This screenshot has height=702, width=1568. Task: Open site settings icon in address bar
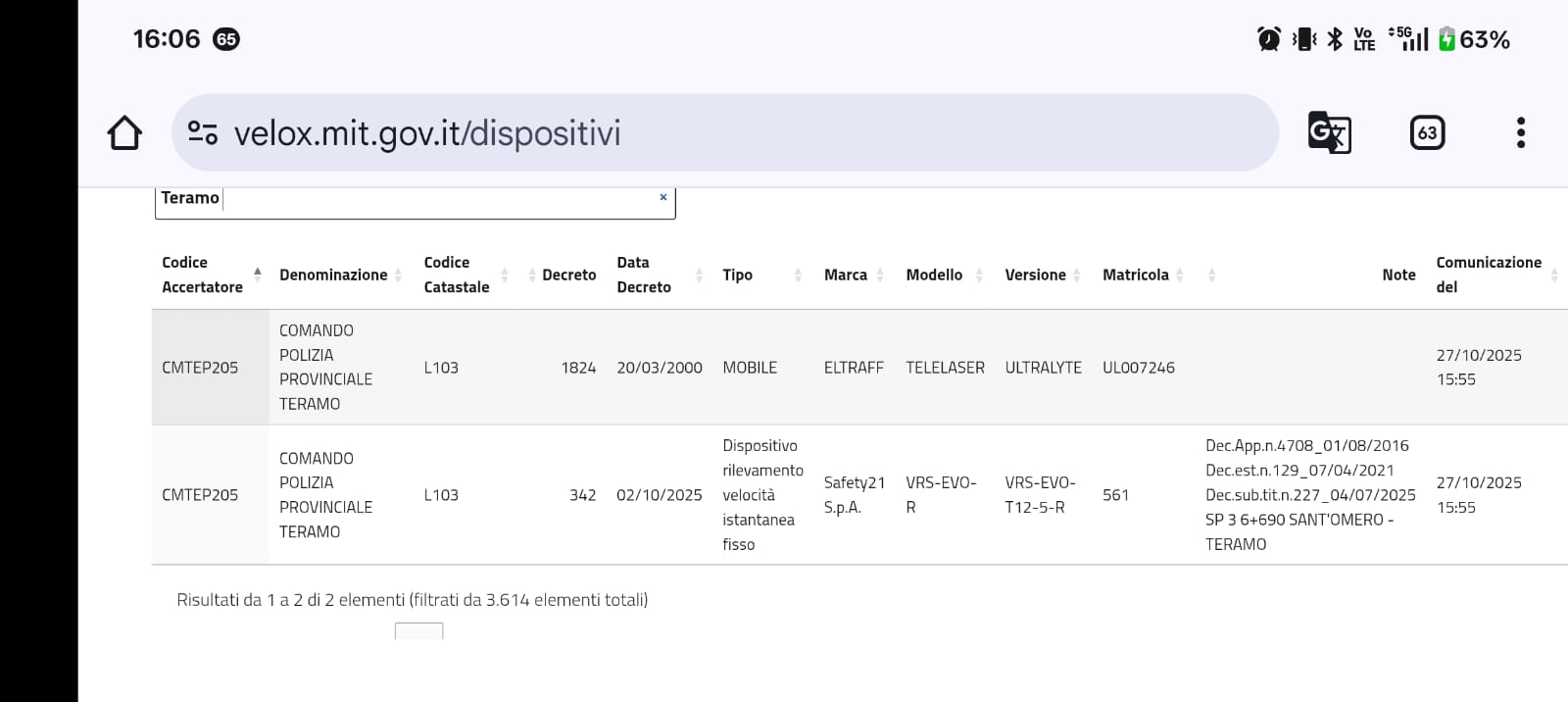203,132
